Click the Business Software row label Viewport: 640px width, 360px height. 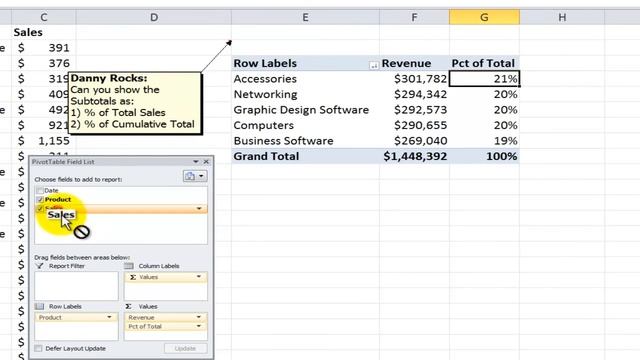pyautogui.click(x=305, y=141)
